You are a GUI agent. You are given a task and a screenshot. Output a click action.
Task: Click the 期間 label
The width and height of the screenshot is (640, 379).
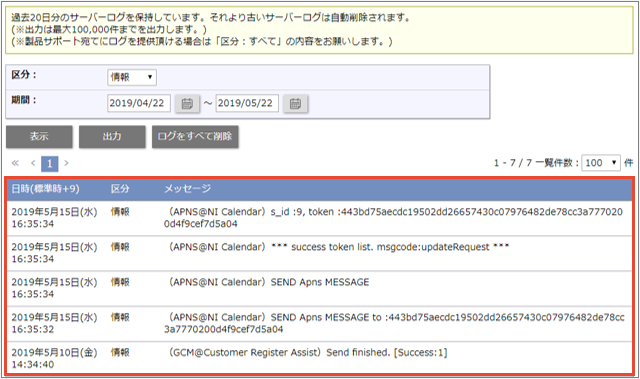pos(24,100)
